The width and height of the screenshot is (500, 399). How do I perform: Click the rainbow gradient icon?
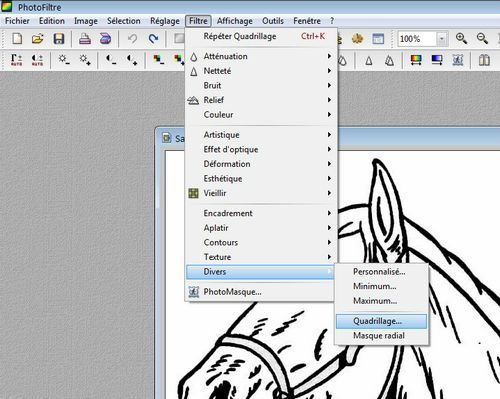click(416, 60)
